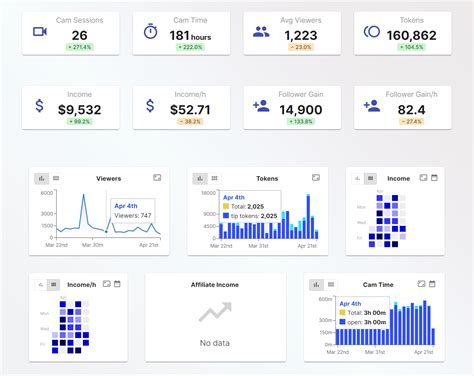Open the calendar icon in Cam Time chart
Viewport: 474px width, 376px height.
432,284
